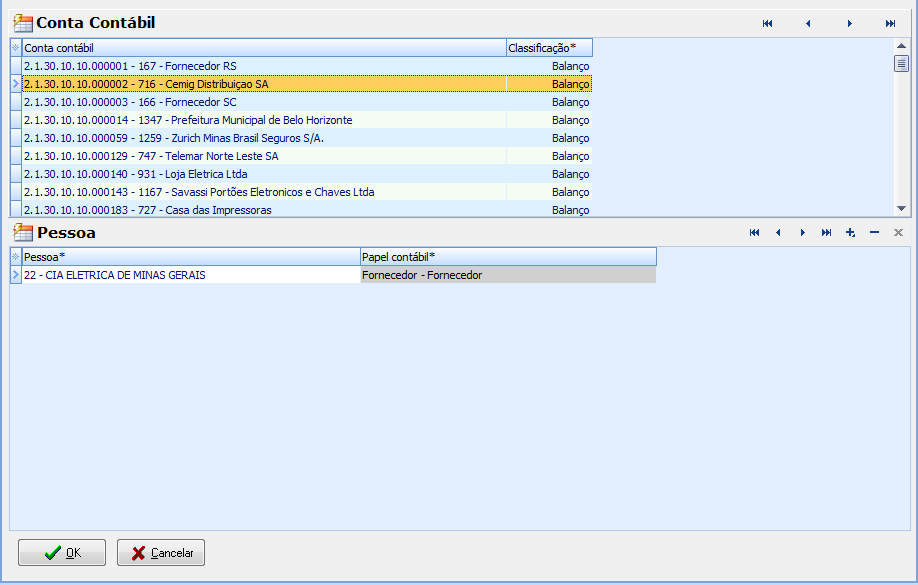Go to previous record in Pessoa navigator

778,232
